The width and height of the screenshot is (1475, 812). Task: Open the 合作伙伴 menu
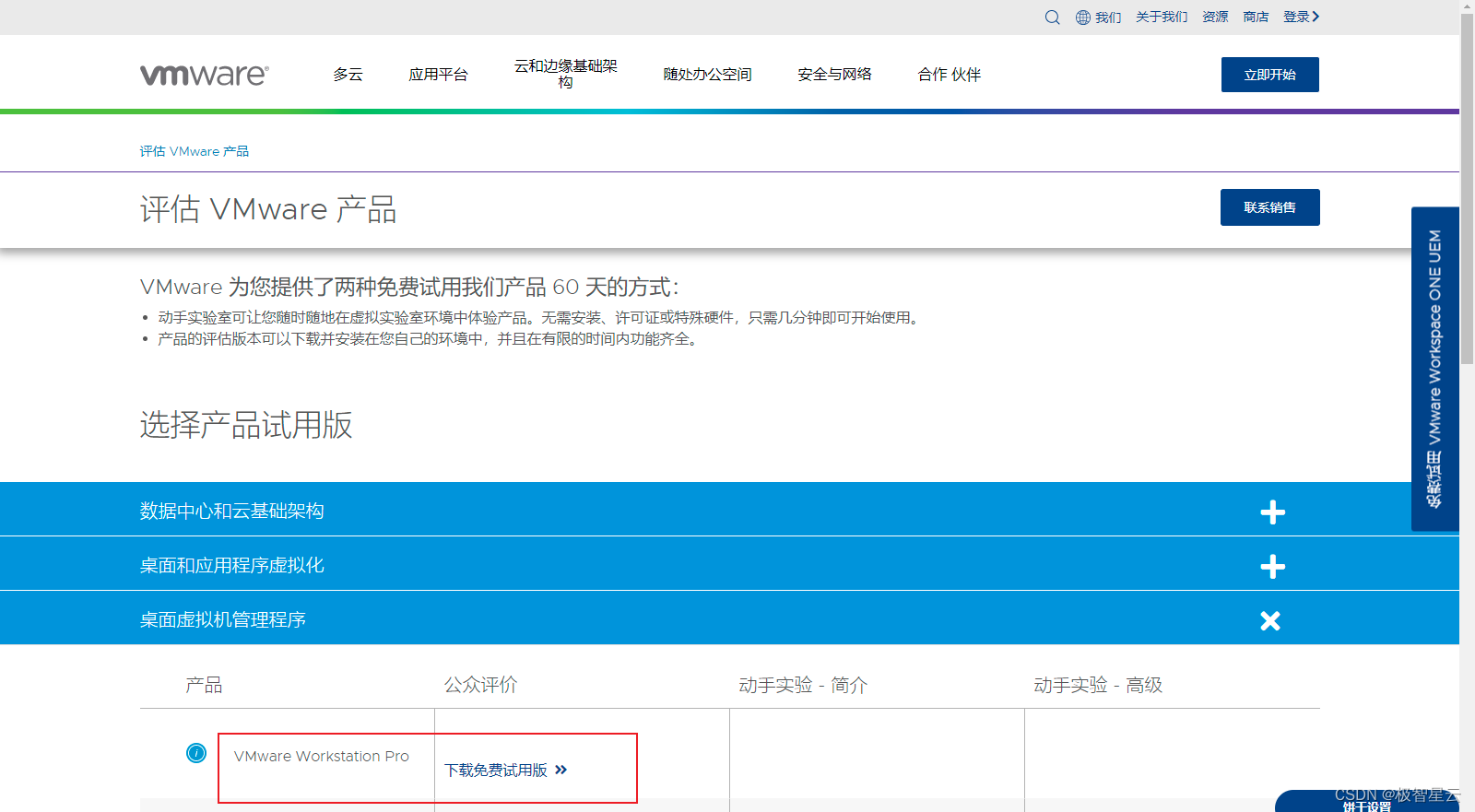[949, 75]
